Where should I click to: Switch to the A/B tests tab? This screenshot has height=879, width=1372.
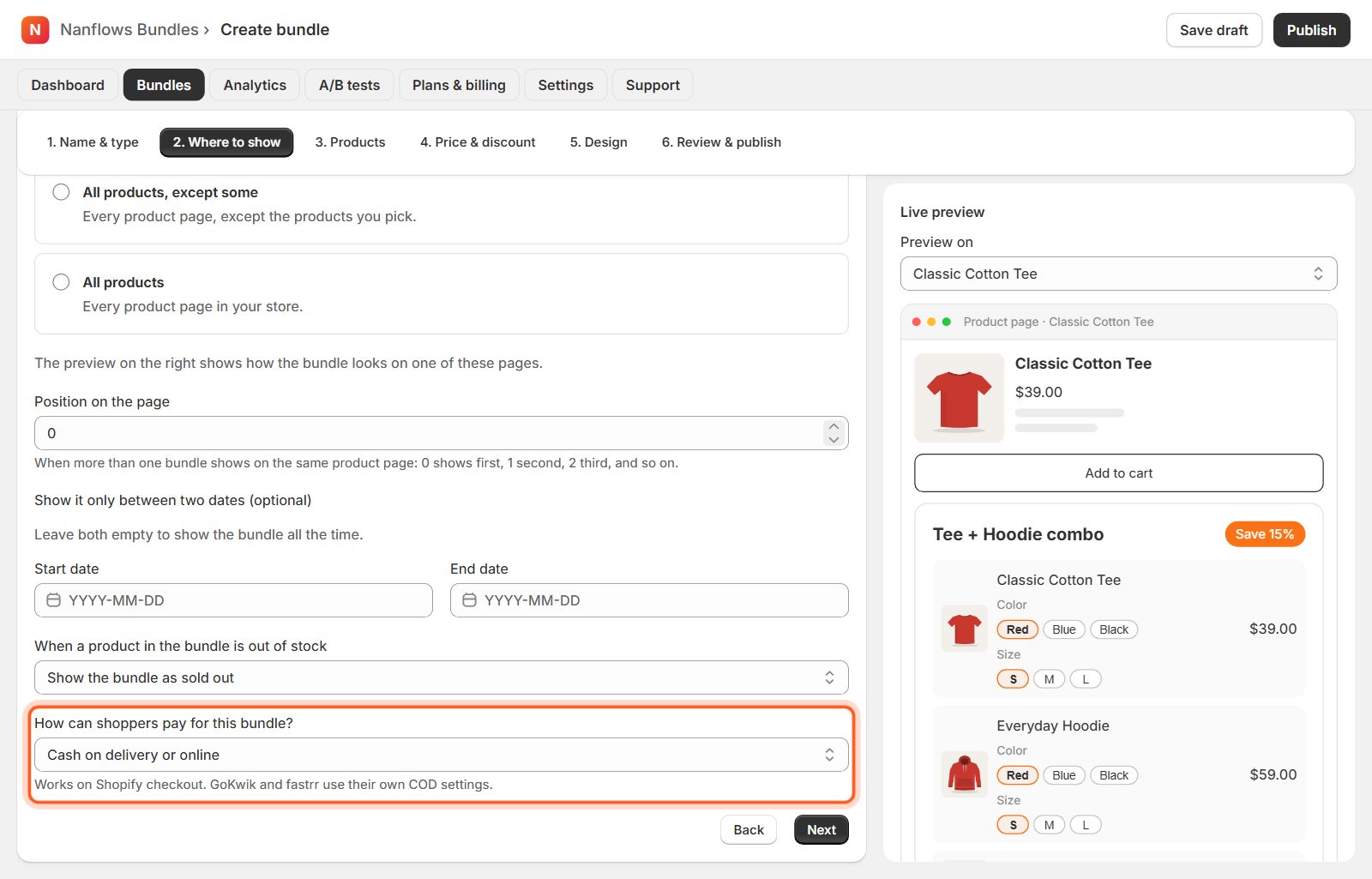[x=349, y=85]
